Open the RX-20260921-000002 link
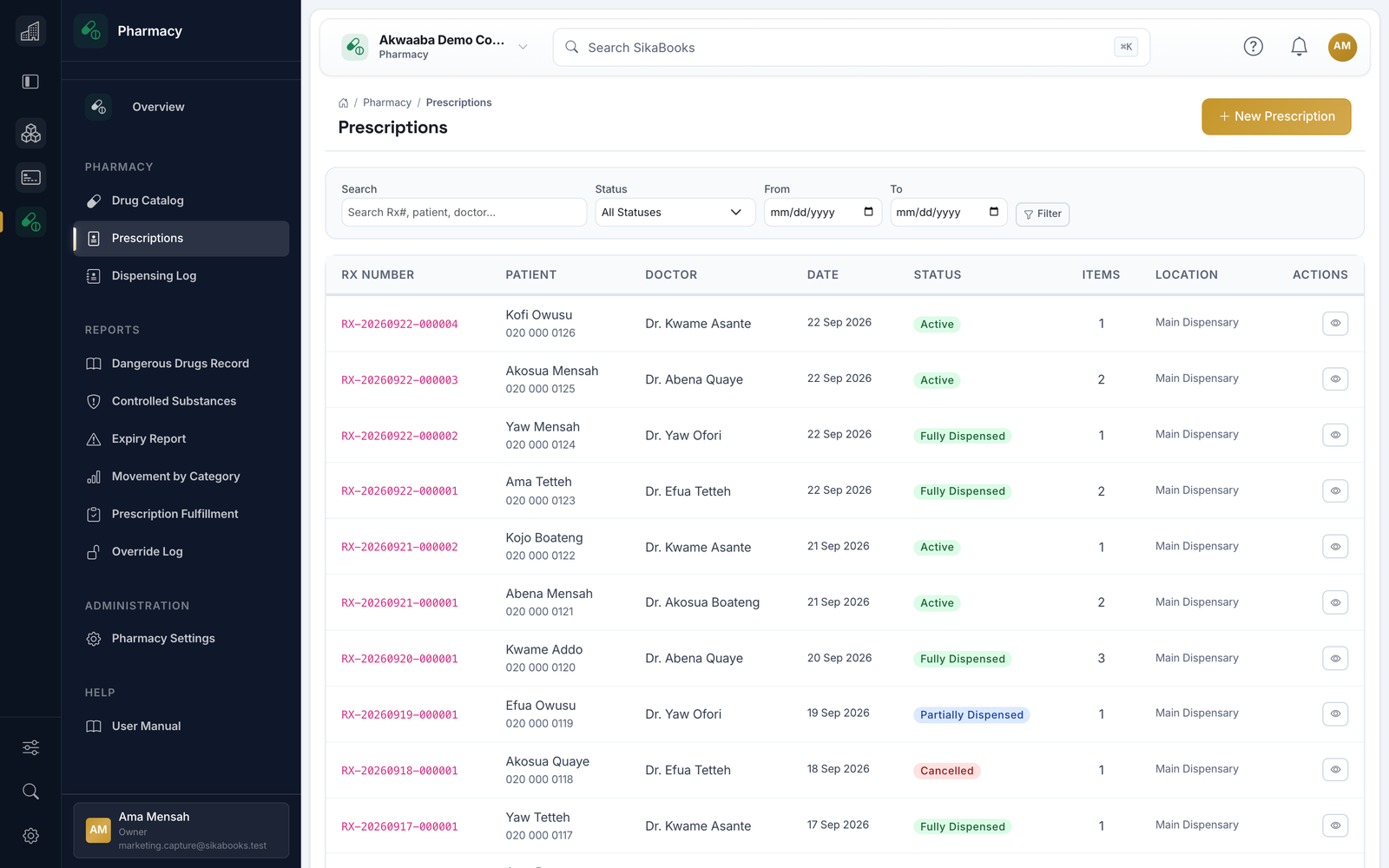 [399, 548]
